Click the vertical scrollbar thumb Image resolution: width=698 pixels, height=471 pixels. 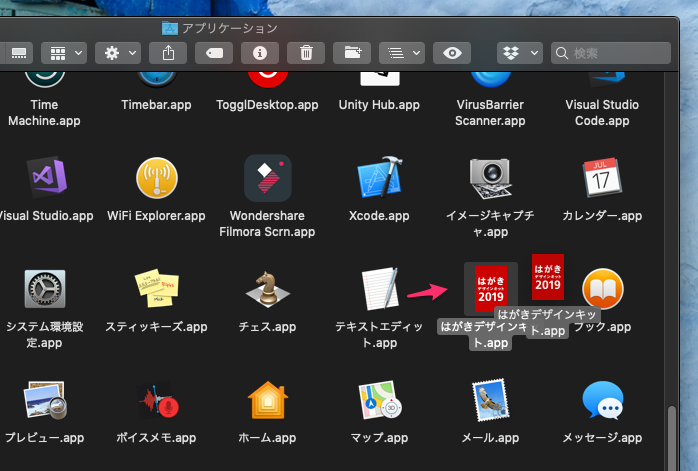coord(672,439)
